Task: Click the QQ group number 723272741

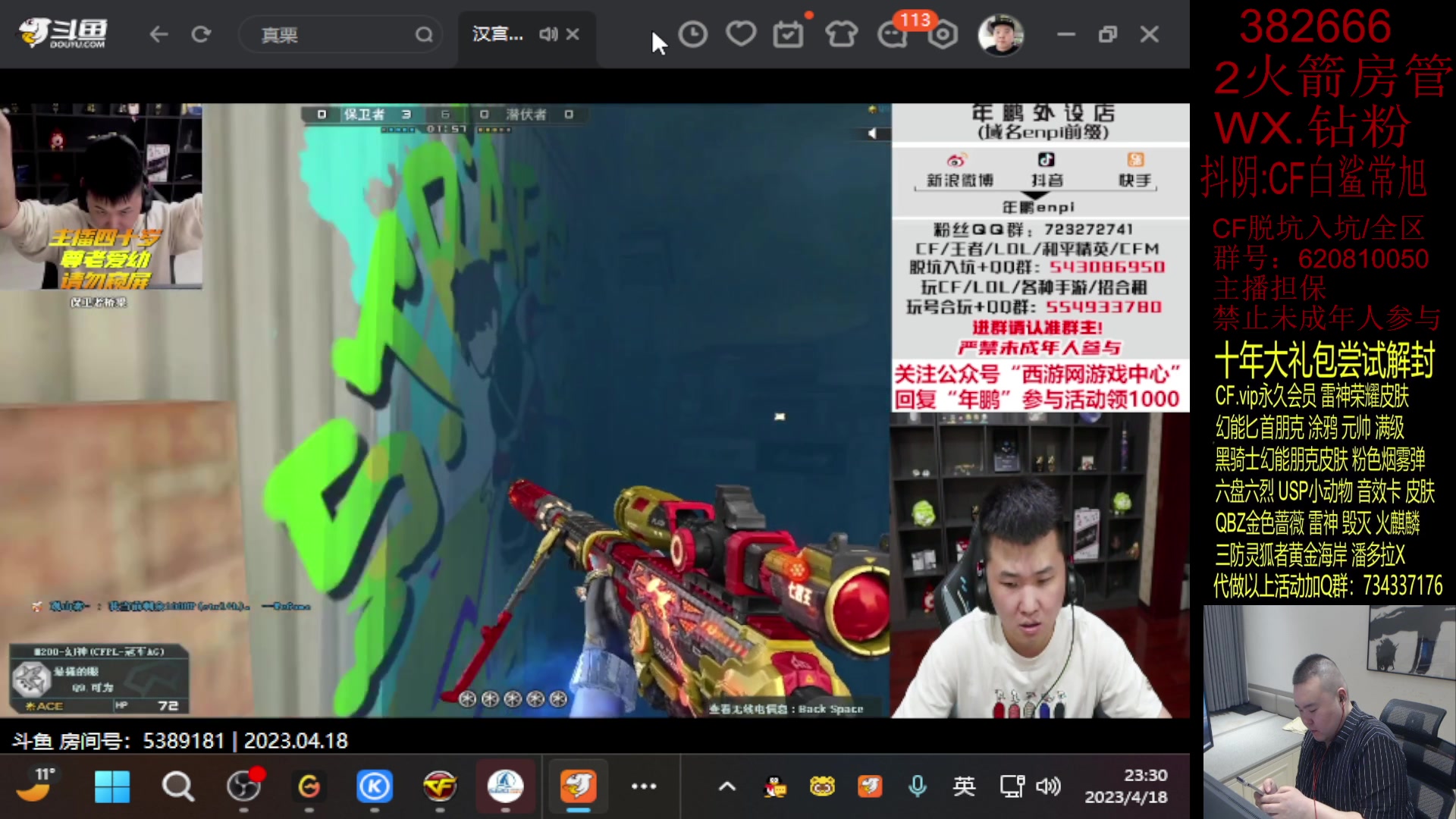Action: (x=1088, y=230)
